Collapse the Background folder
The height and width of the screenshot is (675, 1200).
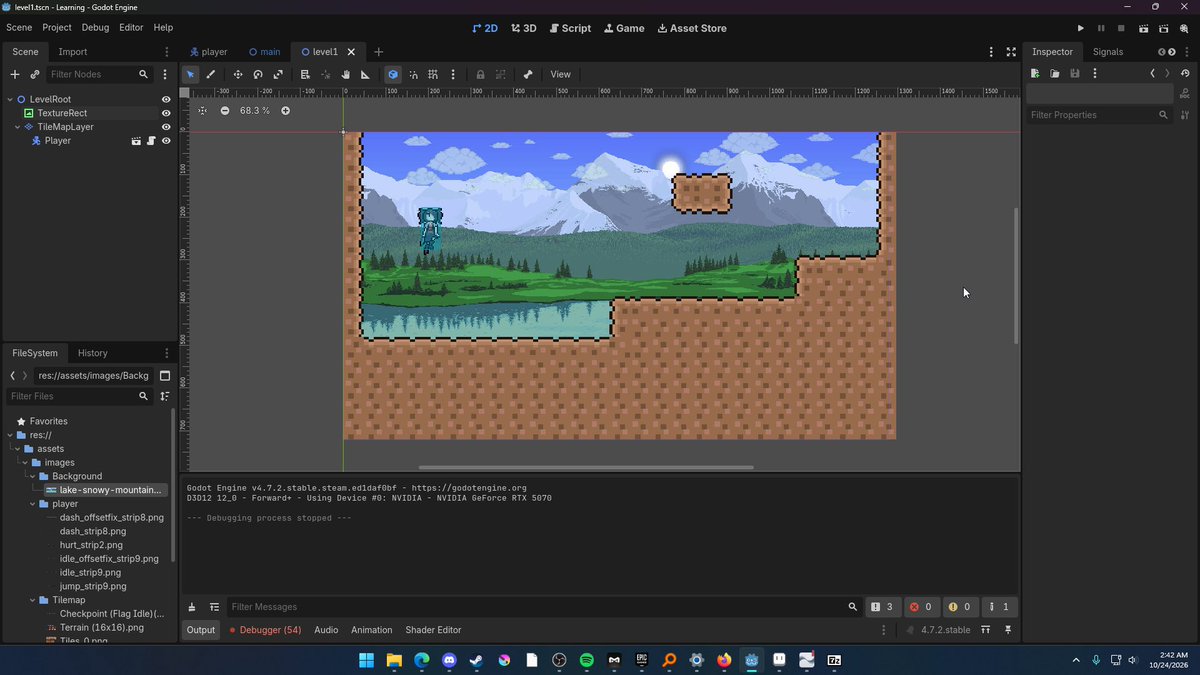[33, 476]
